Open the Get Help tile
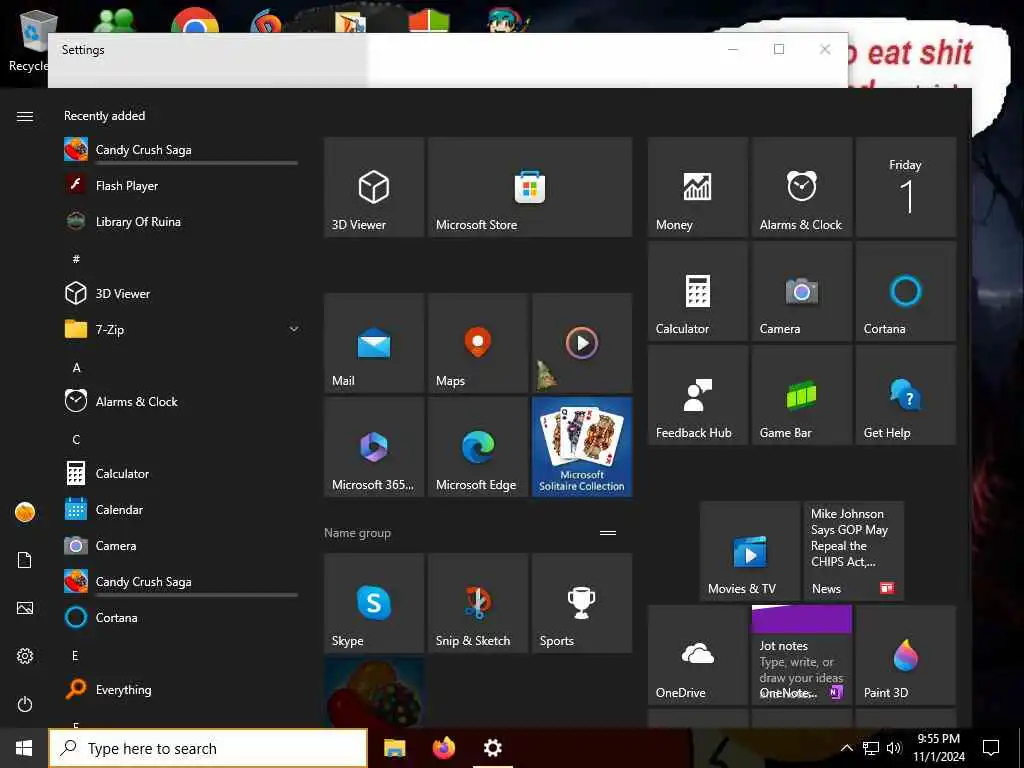This screenshot has height=768, width=1024. click(906, 395)
